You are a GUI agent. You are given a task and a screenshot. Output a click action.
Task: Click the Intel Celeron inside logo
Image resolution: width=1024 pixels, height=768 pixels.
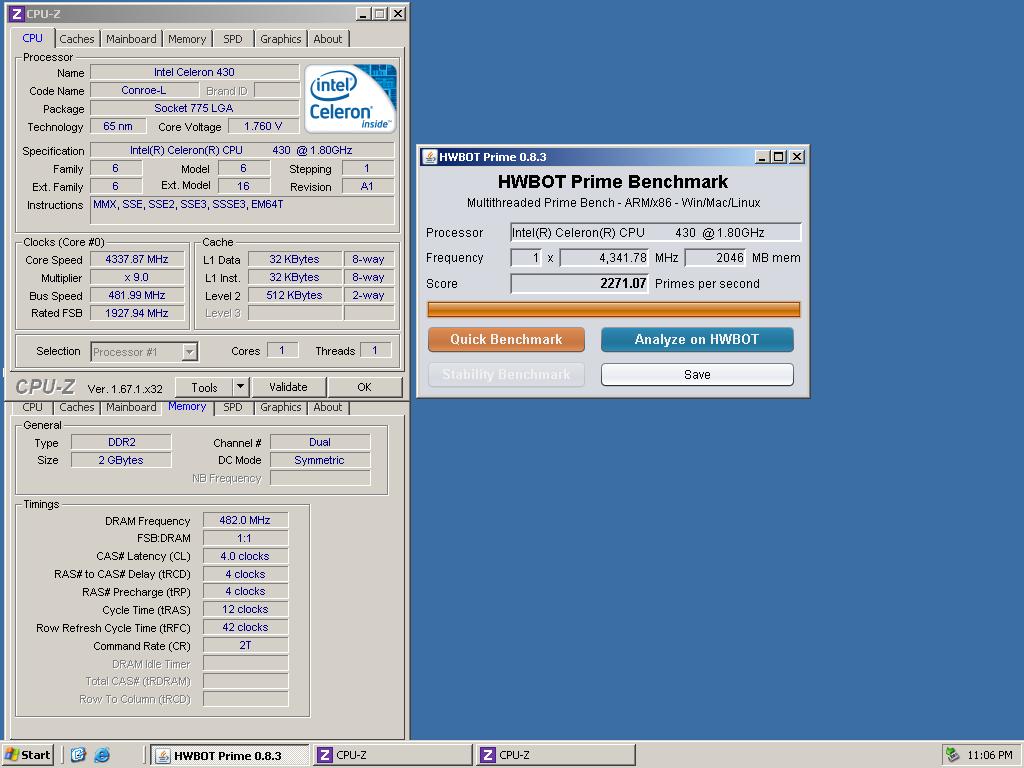pos(351,98)
